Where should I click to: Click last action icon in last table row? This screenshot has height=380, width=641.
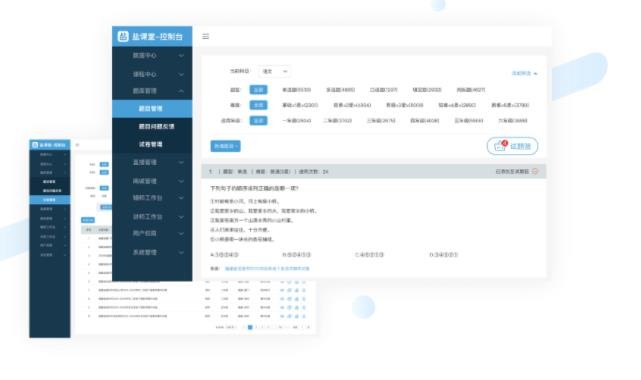click(x=304, y=316)
